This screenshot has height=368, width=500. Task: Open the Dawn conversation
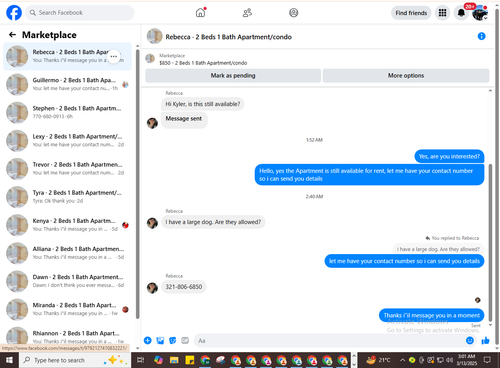[x=67, y=281]
